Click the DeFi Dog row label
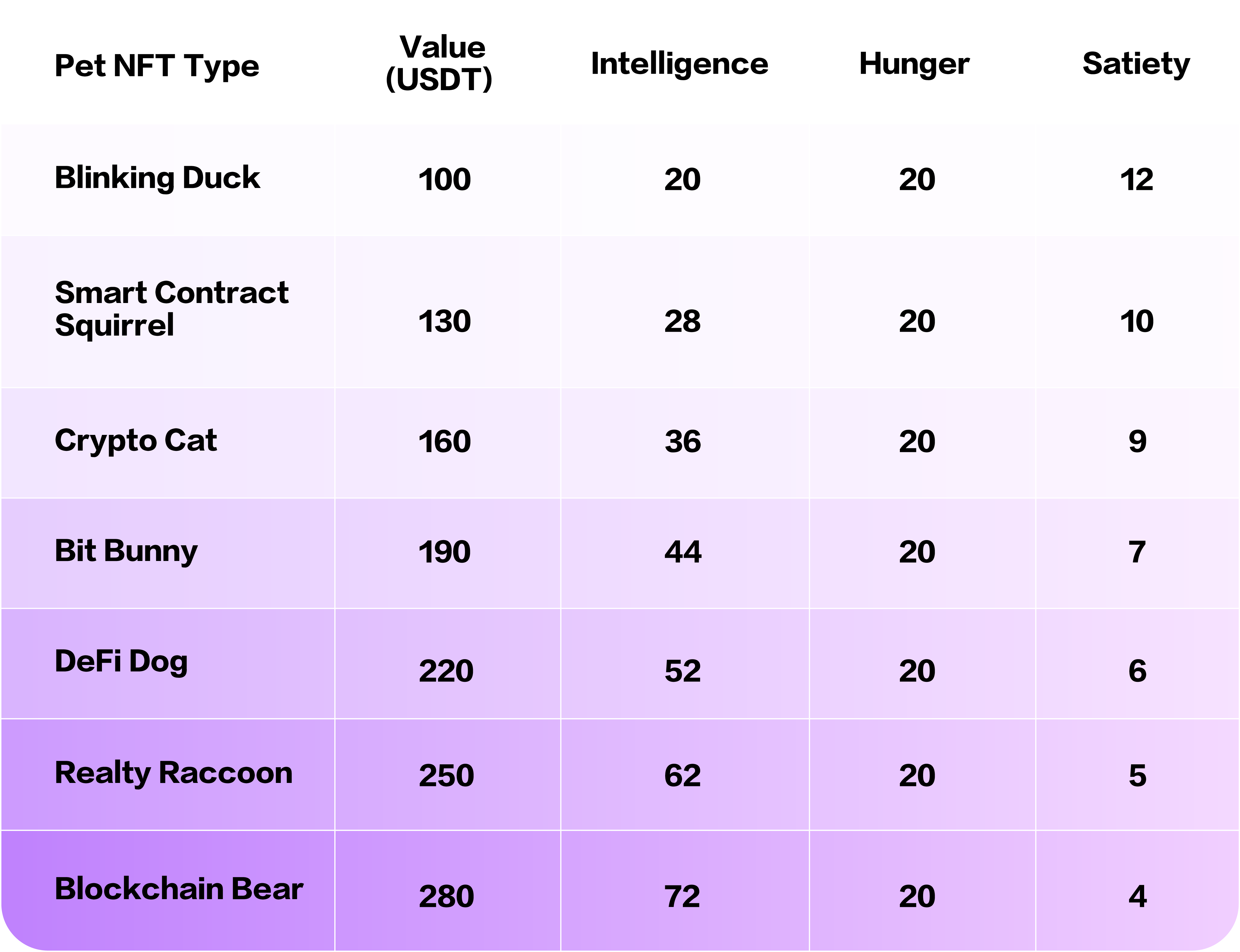Screen dimensions: 1240x952 (x=121, y=662)
